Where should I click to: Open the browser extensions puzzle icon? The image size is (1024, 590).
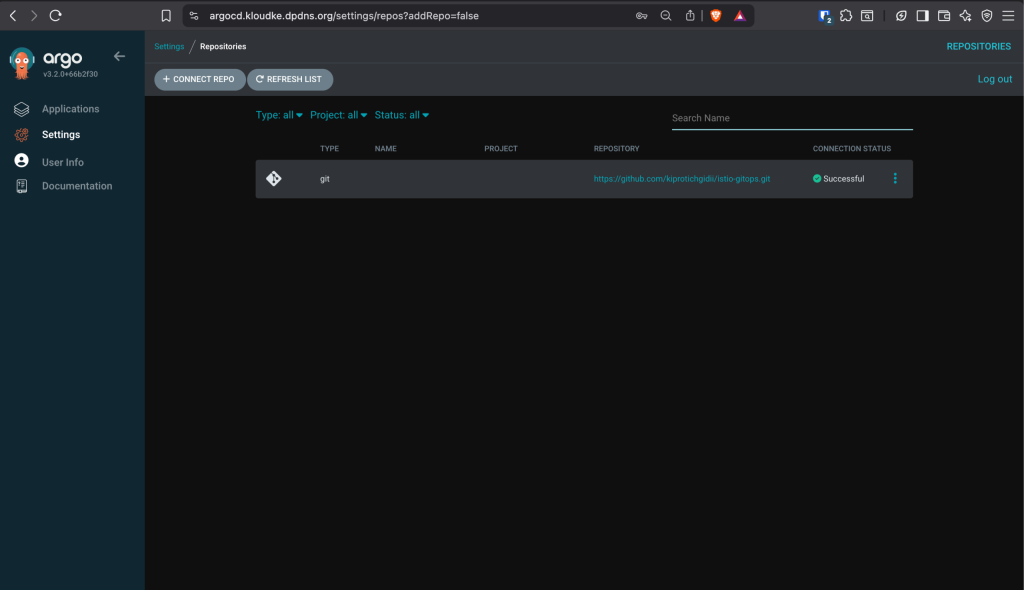click(846, 15)
